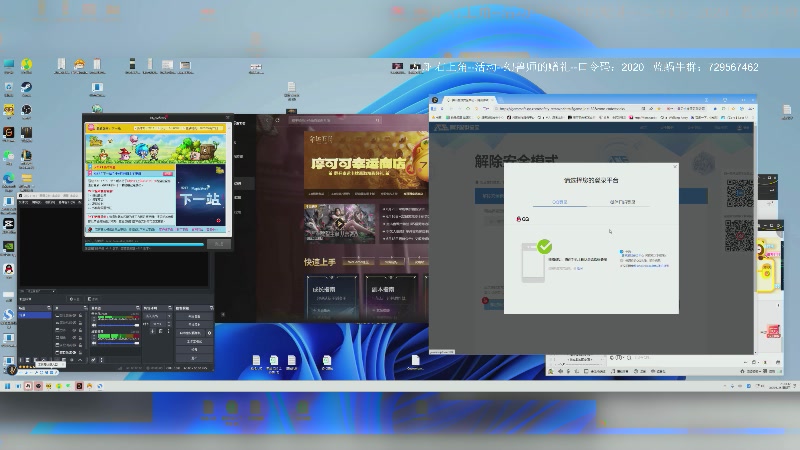
Task: Open the 副本指南 guide card in WeGame
Action: click(391, 298)
